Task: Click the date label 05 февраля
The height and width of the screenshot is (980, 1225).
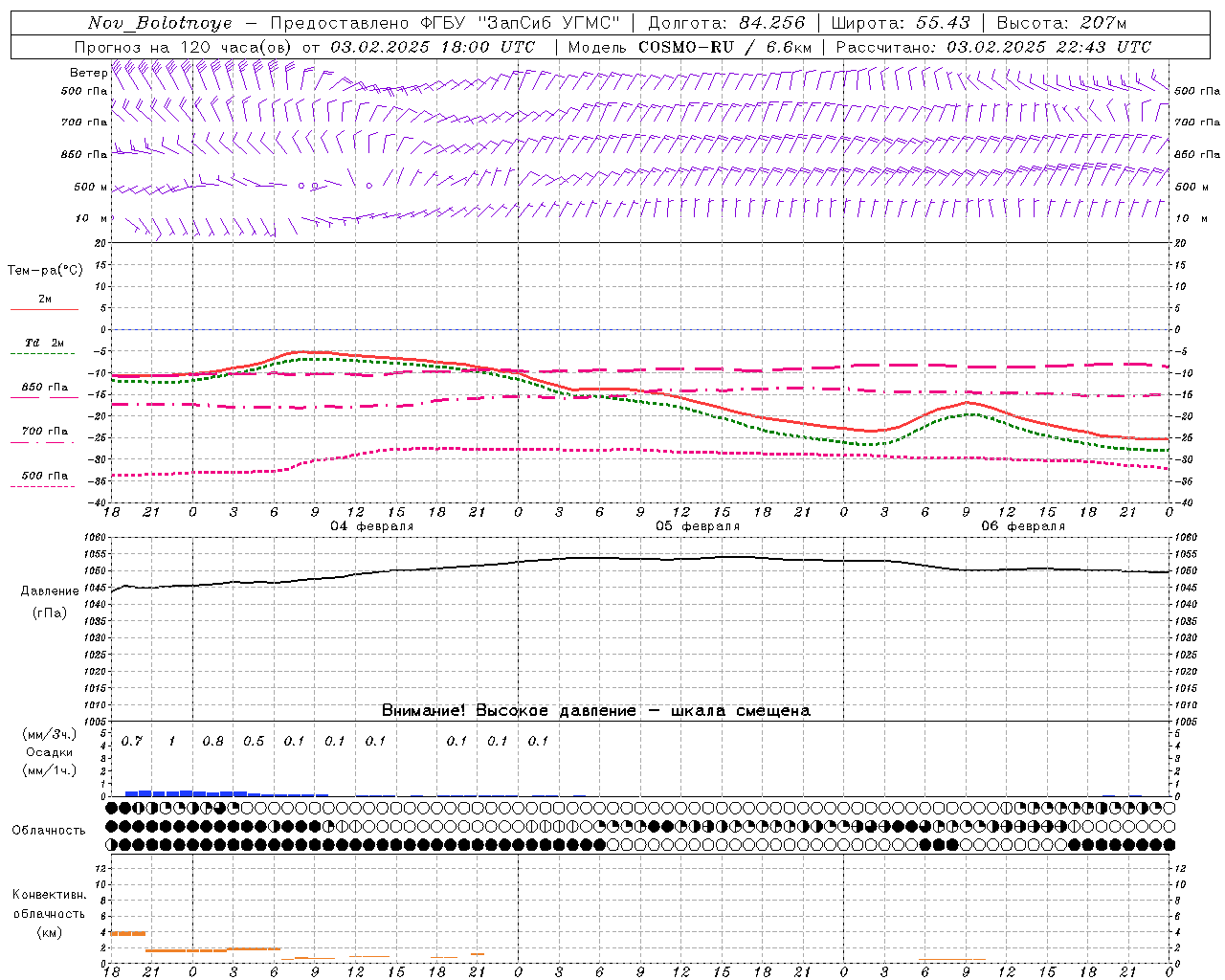Action: (698, 526)
